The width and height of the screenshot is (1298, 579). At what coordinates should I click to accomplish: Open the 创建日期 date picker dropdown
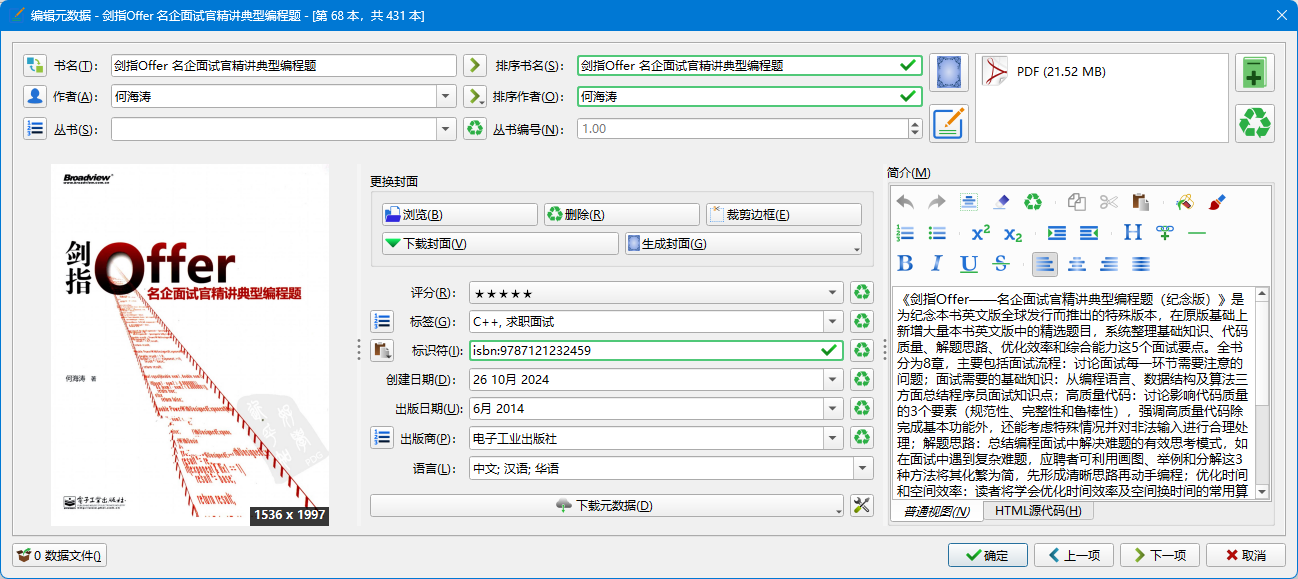click(833, 380)
